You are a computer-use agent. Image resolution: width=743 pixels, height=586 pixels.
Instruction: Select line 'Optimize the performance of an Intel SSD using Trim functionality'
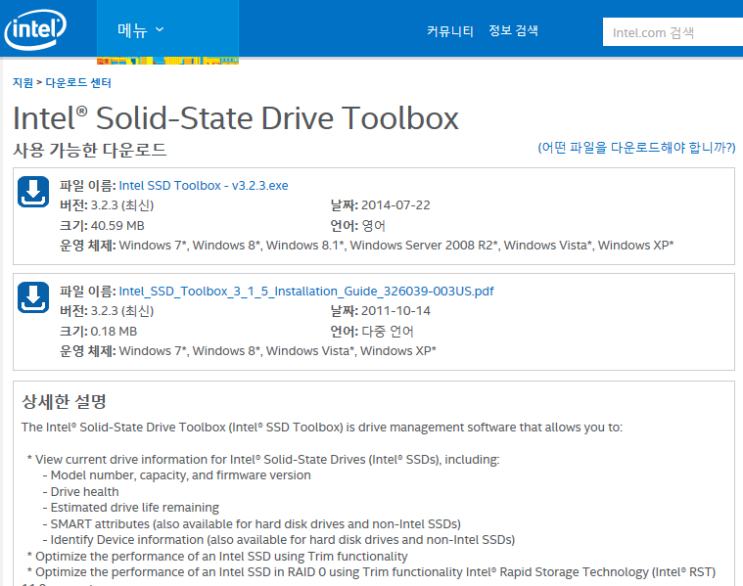(217, 556)
